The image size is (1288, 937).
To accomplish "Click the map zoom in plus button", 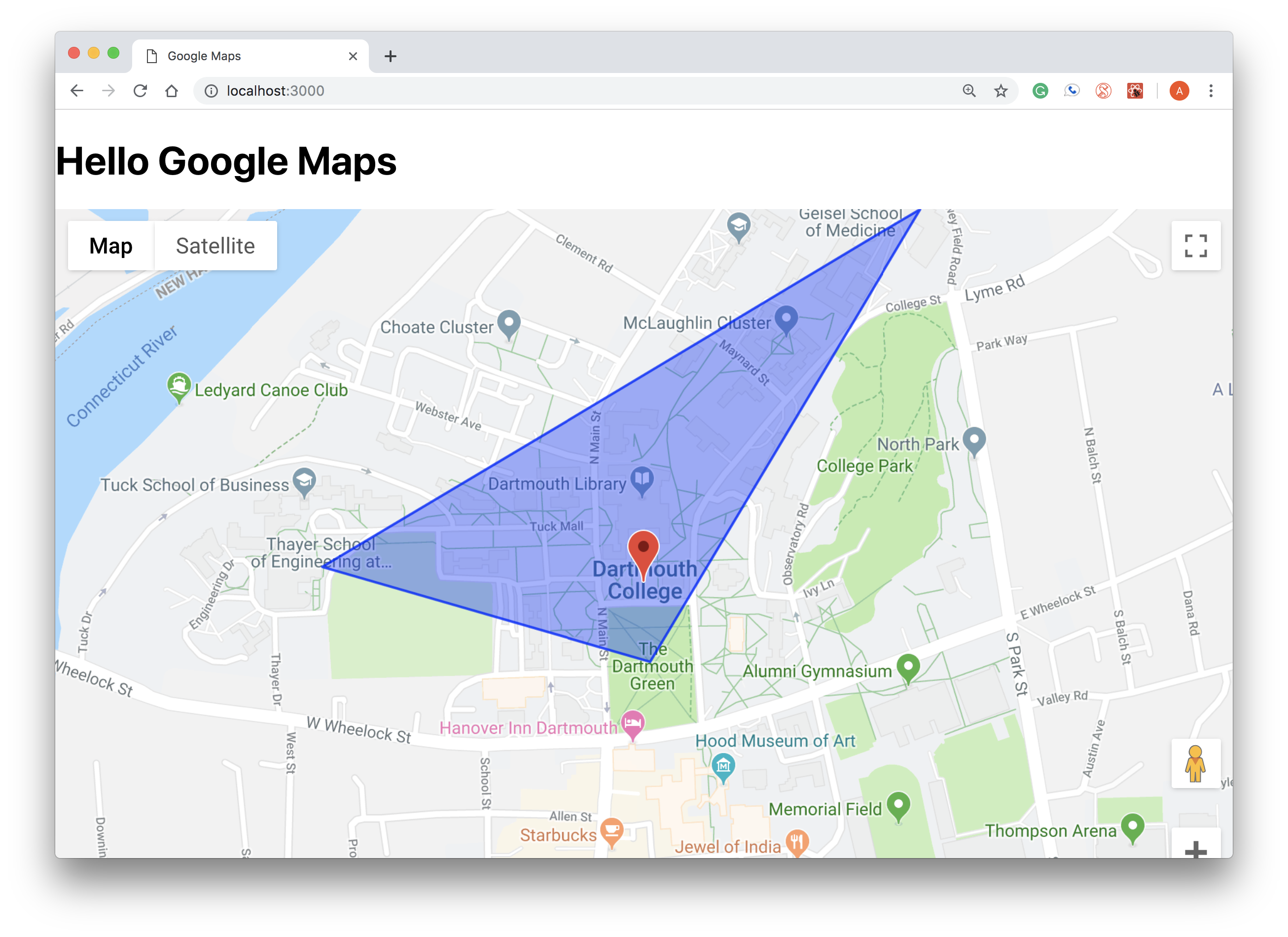I will [1195, 849].
